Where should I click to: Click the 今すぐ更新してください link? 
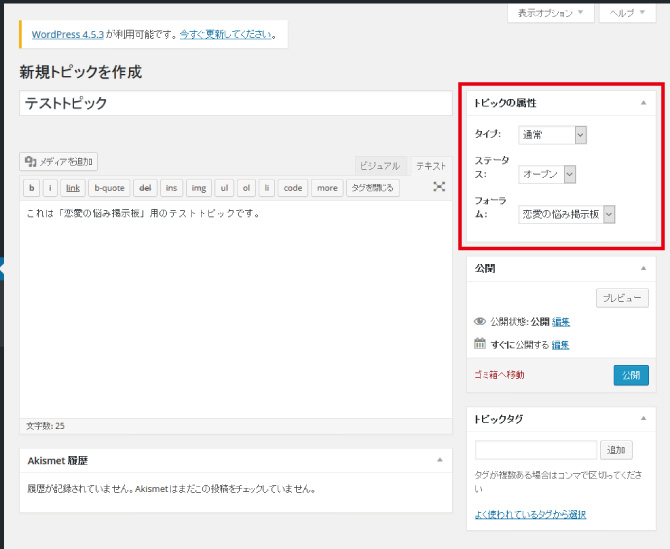pos(225,34)
